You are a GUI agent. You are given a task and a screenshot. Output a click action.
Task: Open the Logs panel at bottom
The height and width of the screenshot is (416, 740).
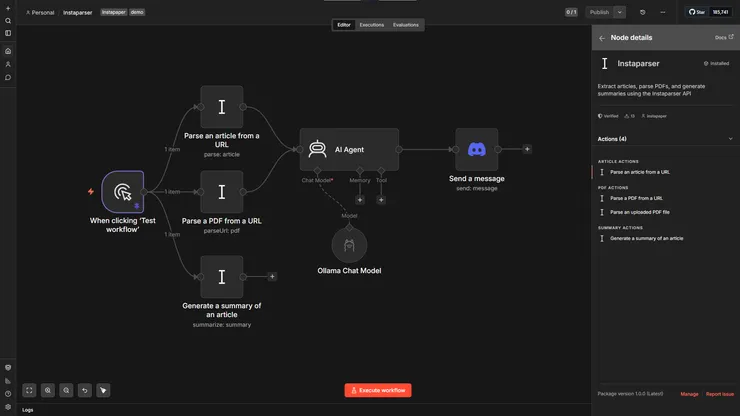(28, 410)
